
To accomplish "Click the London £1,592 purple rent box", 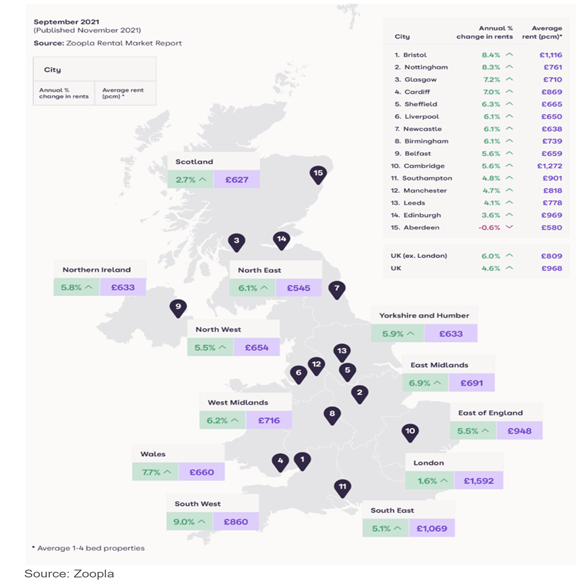I will coord(478,481).
